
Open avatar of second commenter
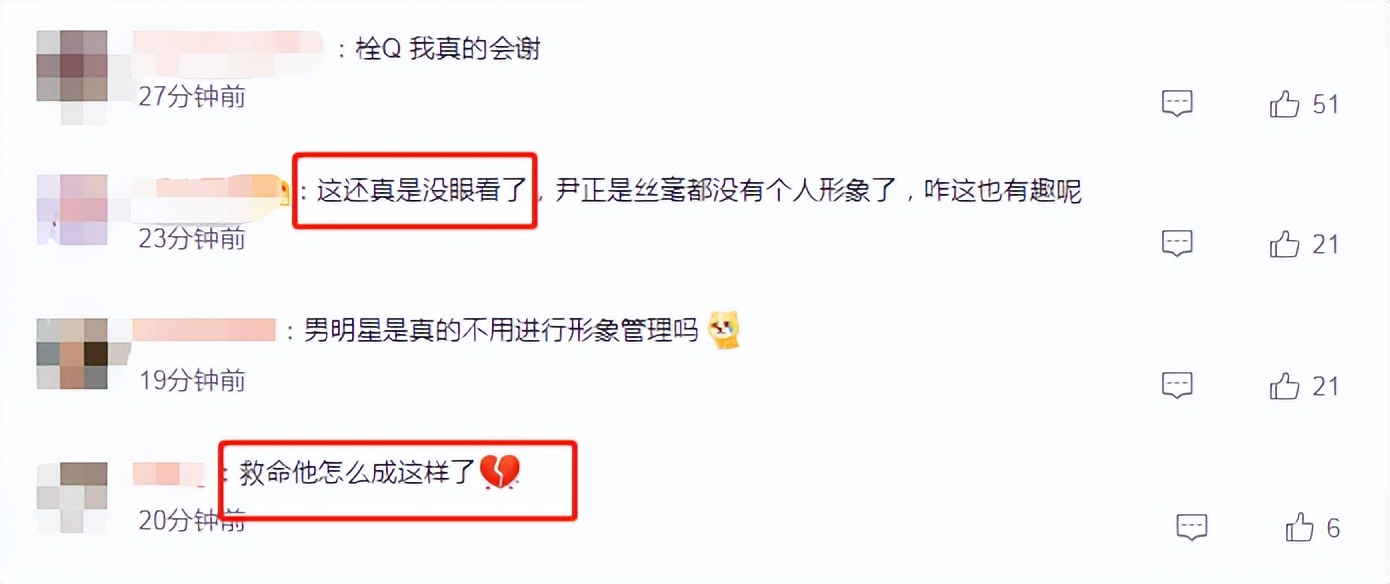[72, 210]
